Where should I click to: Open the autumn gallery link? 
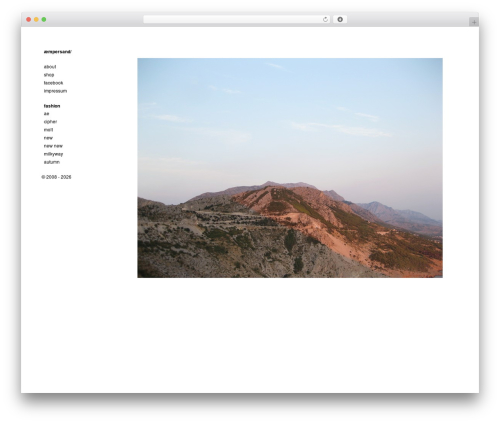pyautogui.click(x=52, y=162)
